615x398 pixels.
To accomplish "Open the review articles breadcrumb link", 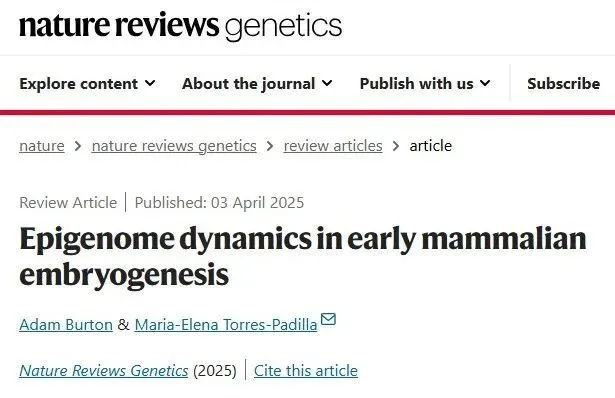I will coord(333,146).
